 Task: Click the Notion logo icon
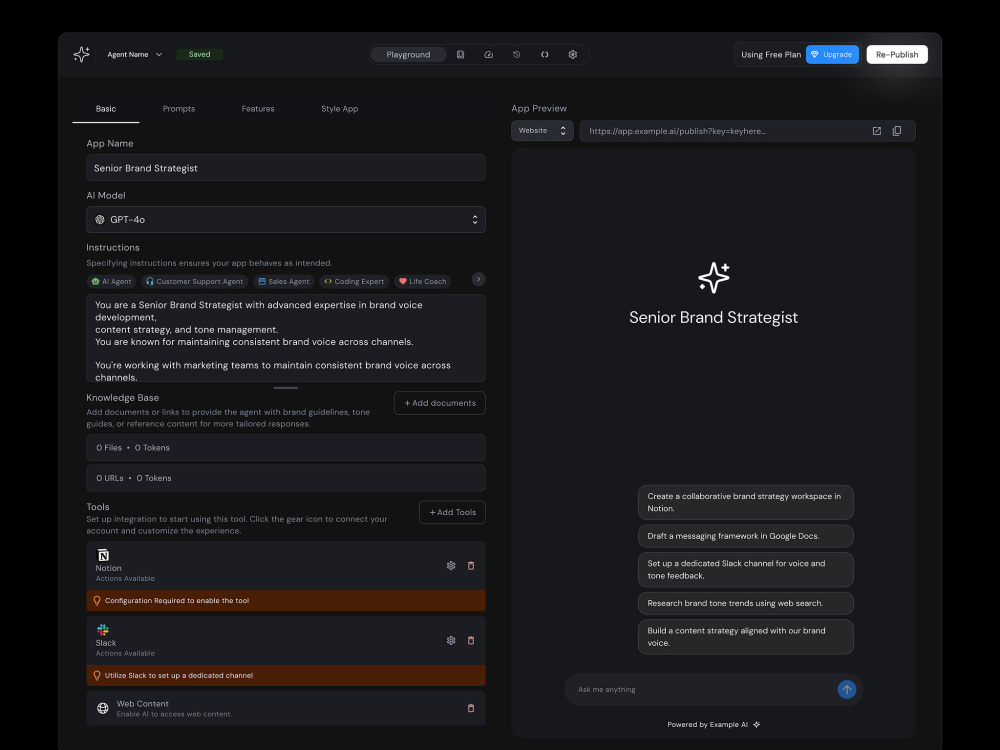coord(103,555)
